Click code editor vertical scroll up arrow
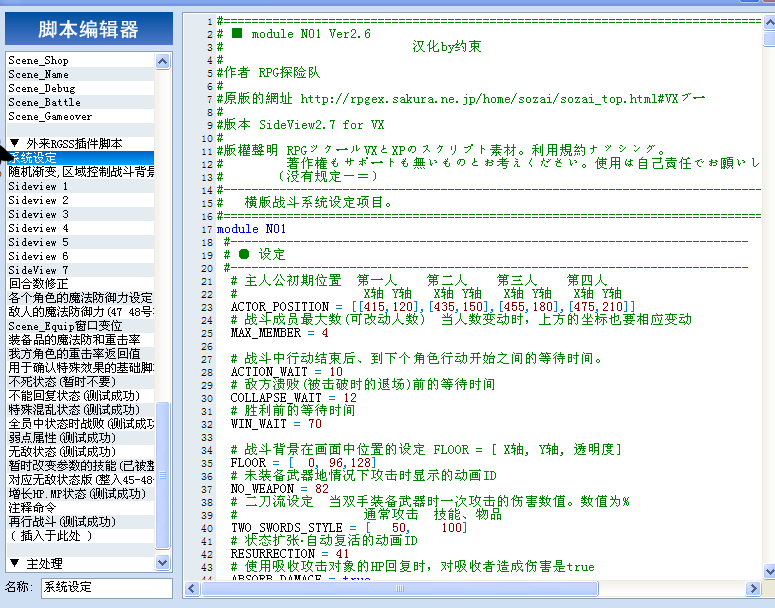The image size is (775, 608). pos(769,22)
